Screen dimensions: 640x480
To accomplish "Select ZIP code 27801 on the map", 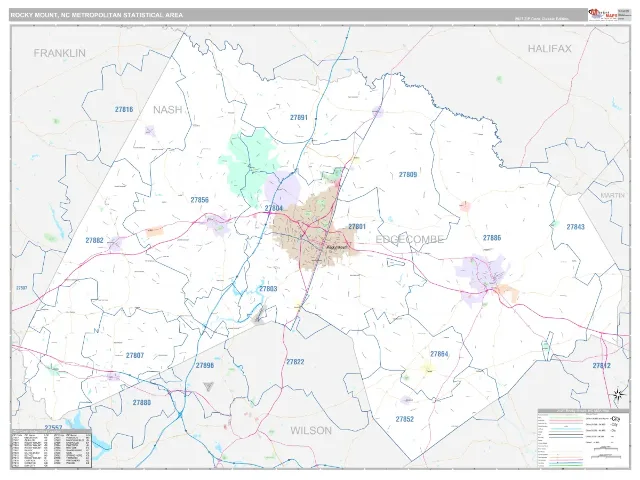I will pyautogui.click(x=357, y=227).
